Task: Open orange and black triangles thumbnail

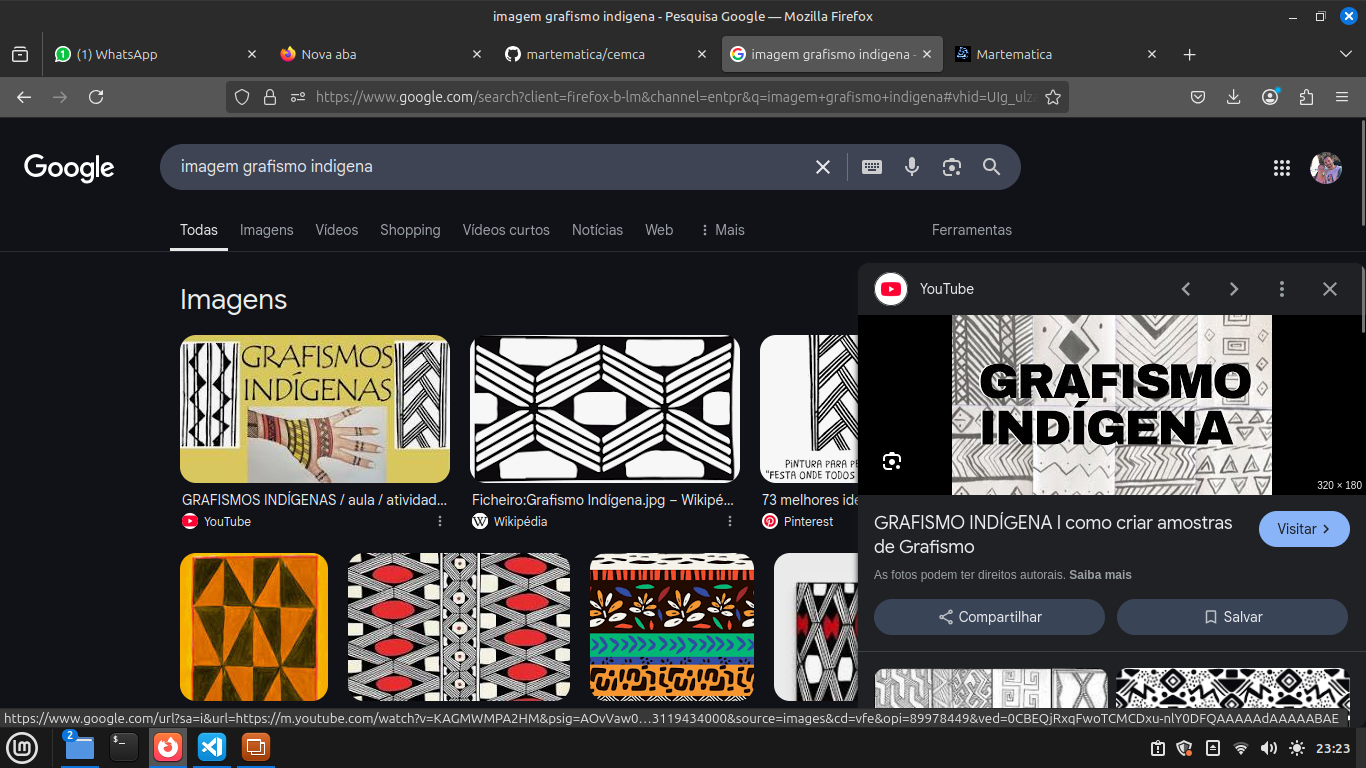Action: coord(254,627)
